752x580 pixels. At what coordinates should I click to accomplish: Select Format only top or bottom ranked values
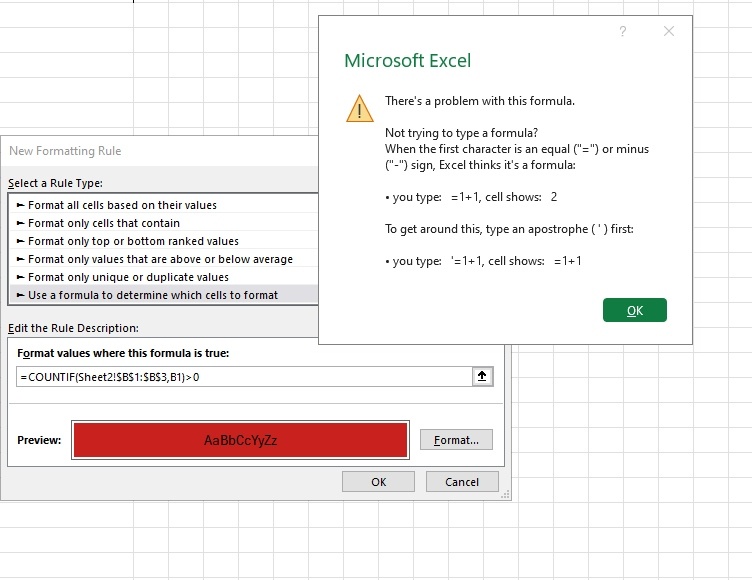164,241
